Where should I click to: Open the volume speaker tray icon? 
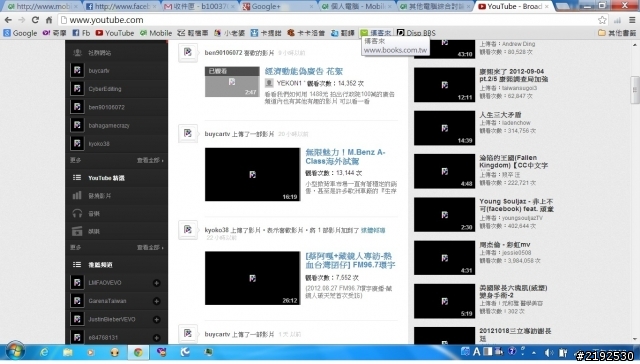pyautogui.click(x=549, y=352)
